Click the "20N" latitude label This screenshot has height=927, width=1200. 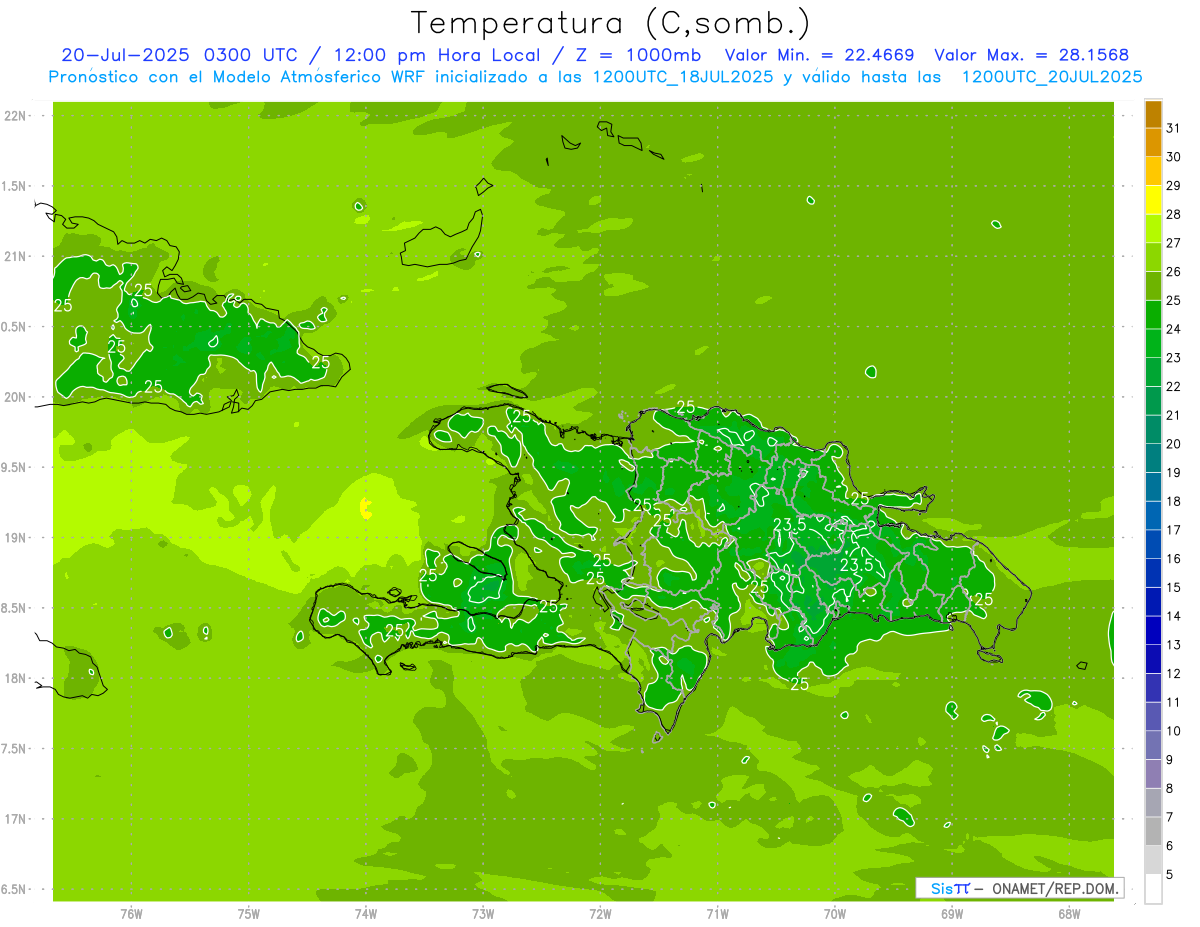16,397
